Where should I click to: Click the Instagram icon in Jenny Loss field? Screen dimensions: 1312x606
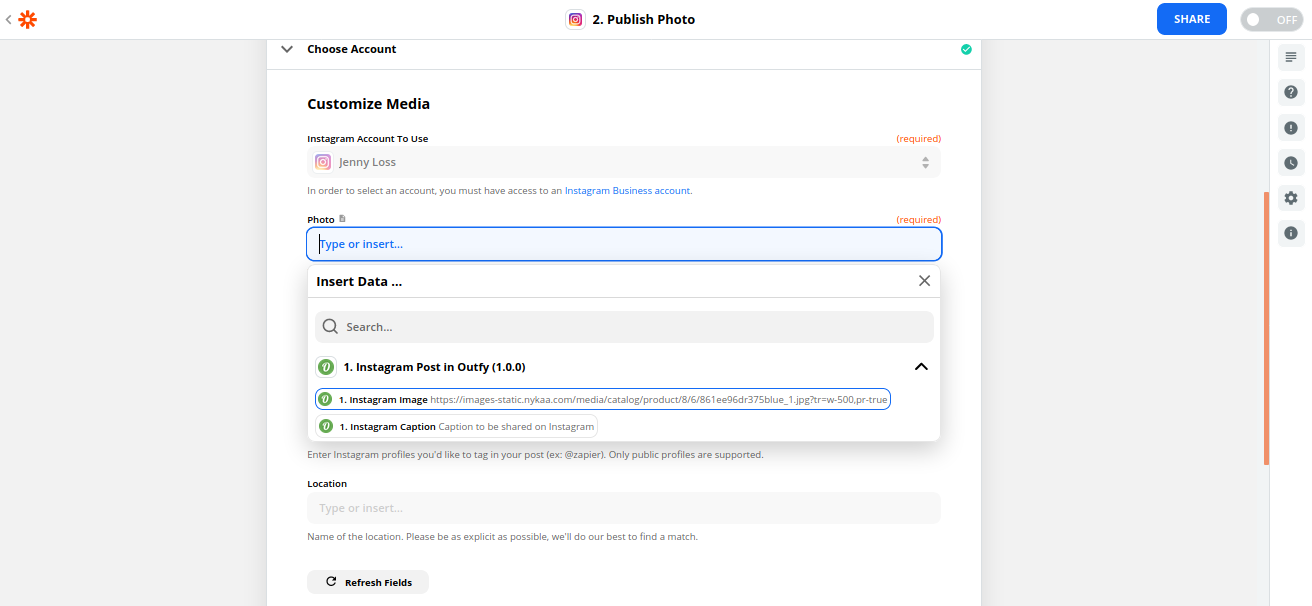point(323,162)
